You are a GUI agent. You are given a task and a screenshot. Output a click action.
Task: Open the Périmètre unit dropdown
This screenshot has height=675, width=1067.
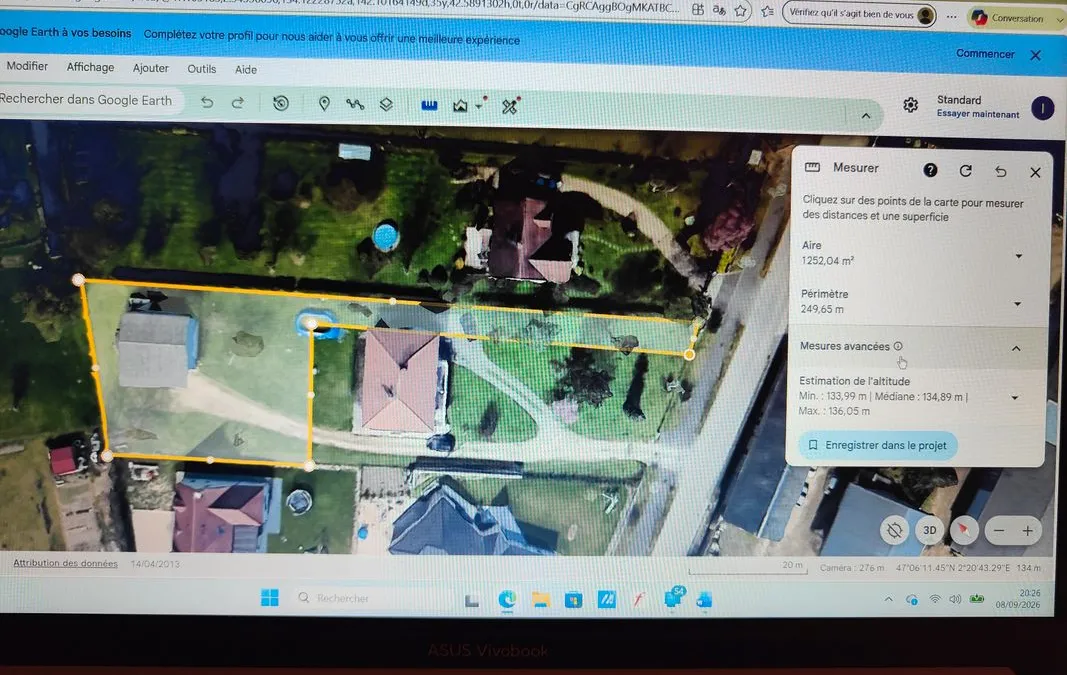click(1018, 304)
